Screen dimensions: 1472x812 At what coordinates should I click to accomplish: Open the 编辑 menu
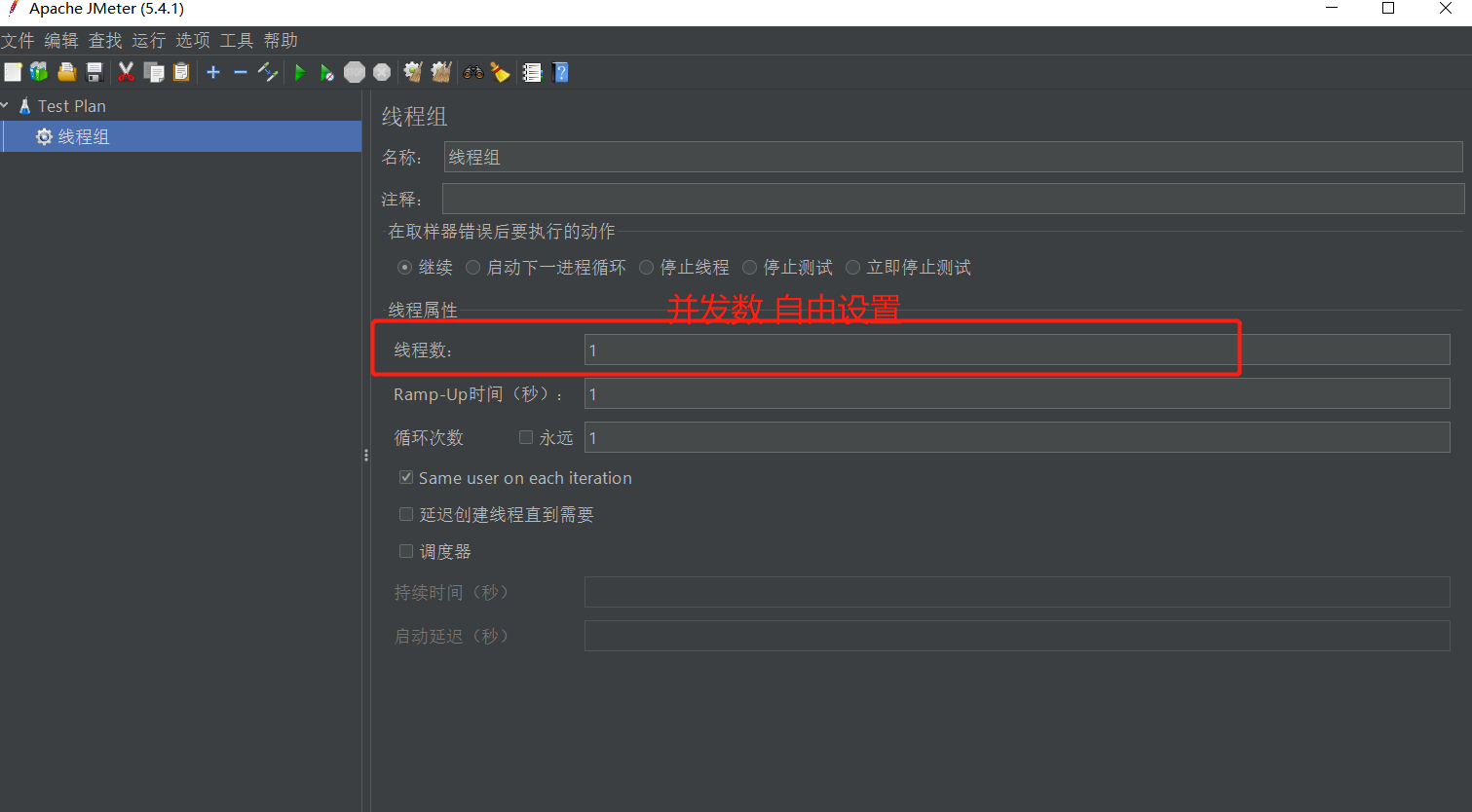[61, 40]
